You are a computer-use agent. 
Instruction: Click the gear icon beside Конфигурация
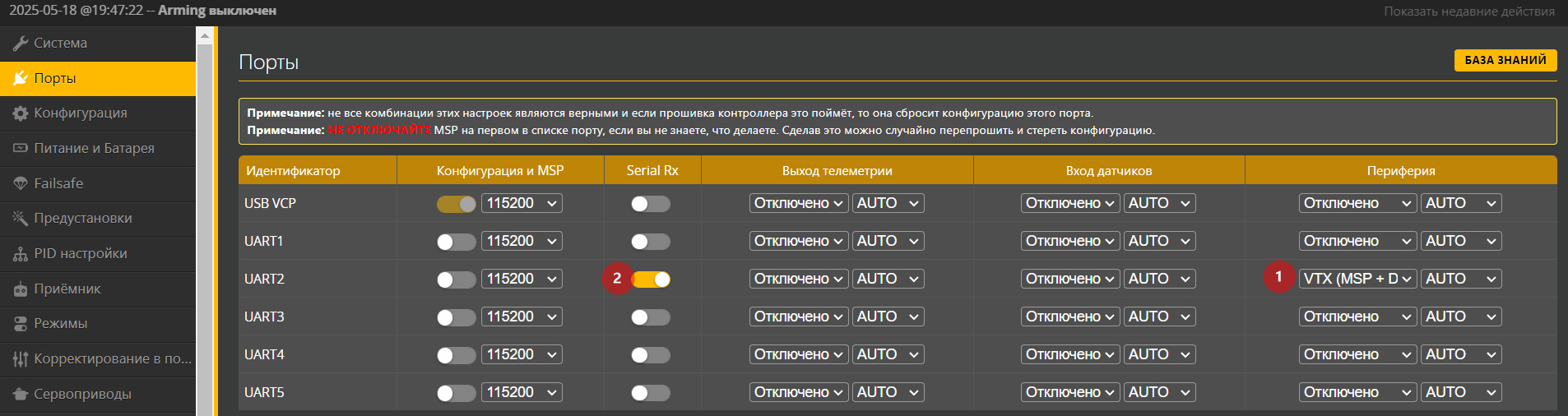pos(21,113)
